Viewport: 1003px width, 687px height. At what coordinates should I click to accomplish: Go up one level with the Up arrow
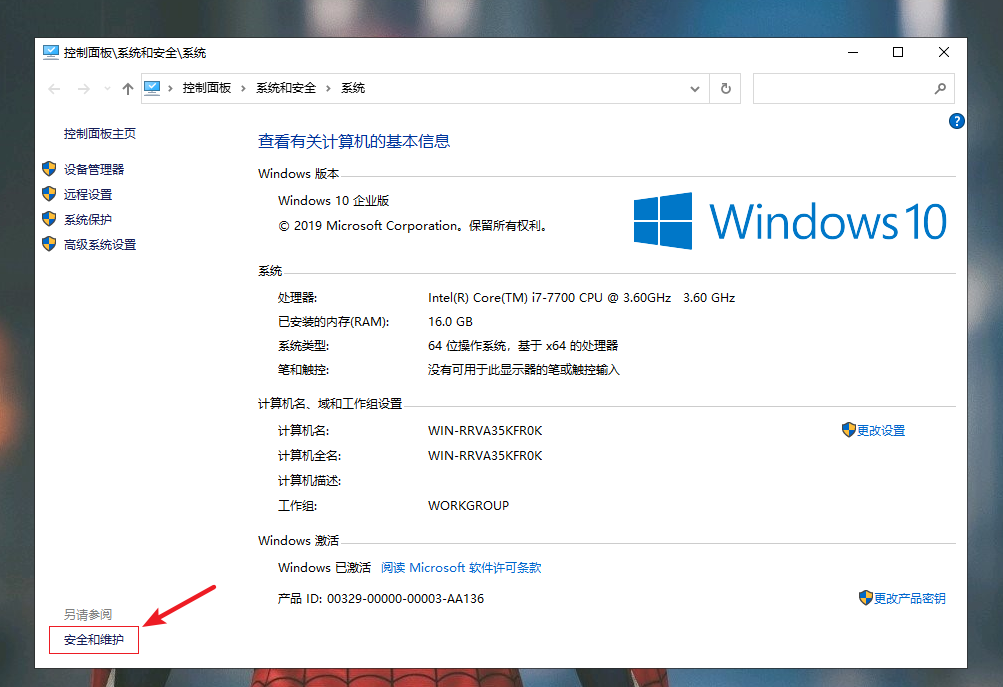point(127,89)
